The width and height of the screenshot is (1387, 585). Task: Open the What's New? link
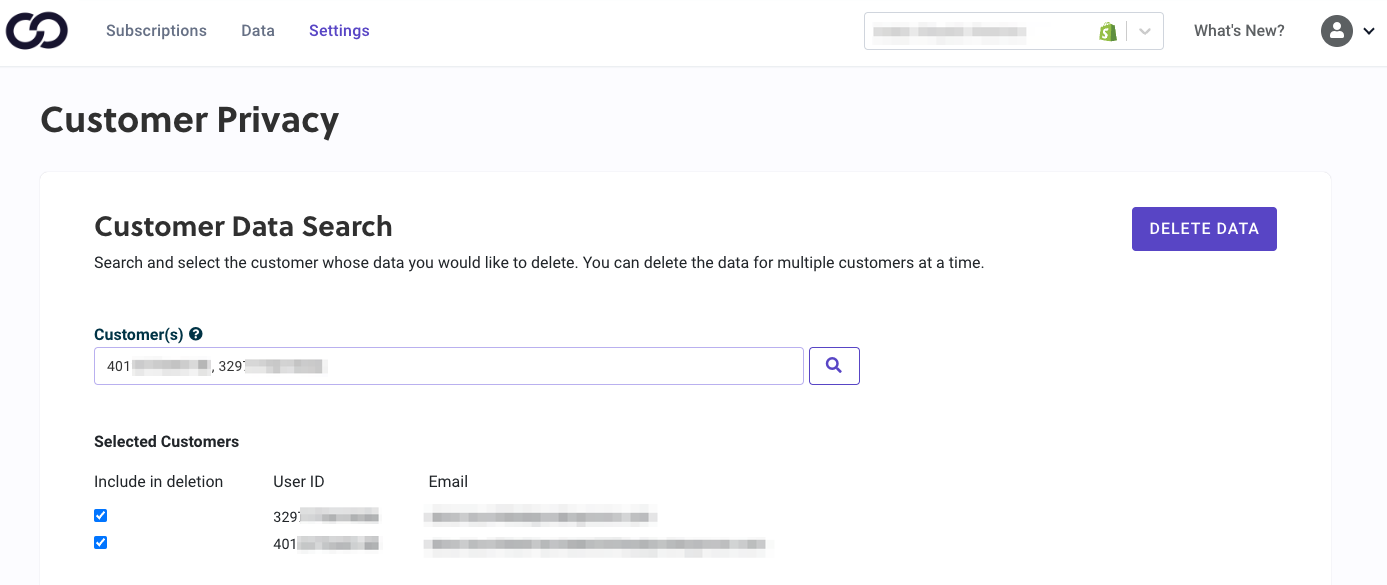click(x=1239, y=31)
